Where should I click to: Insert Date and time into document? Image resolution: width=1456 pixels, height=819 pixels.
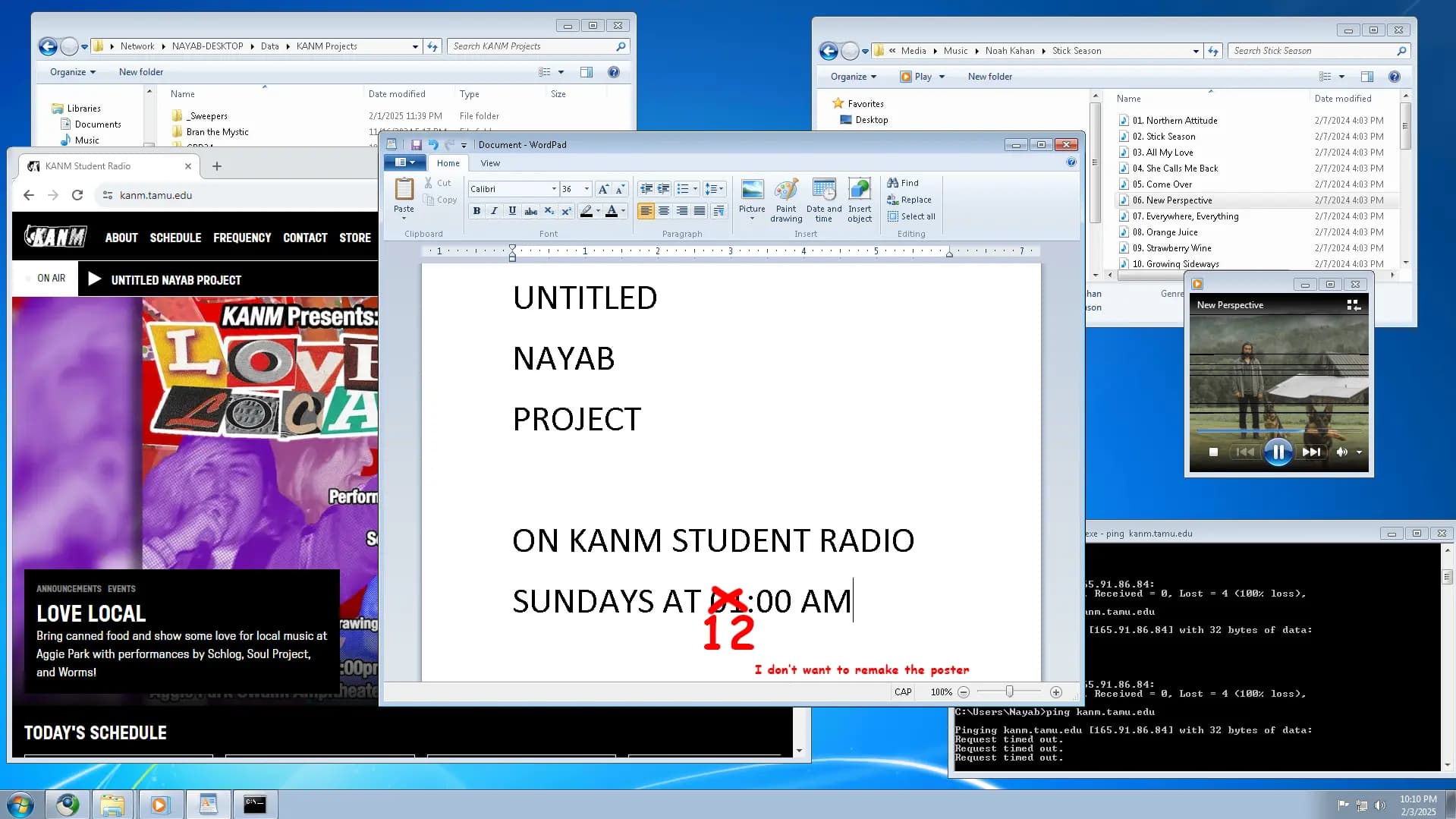tap(823, 200)
